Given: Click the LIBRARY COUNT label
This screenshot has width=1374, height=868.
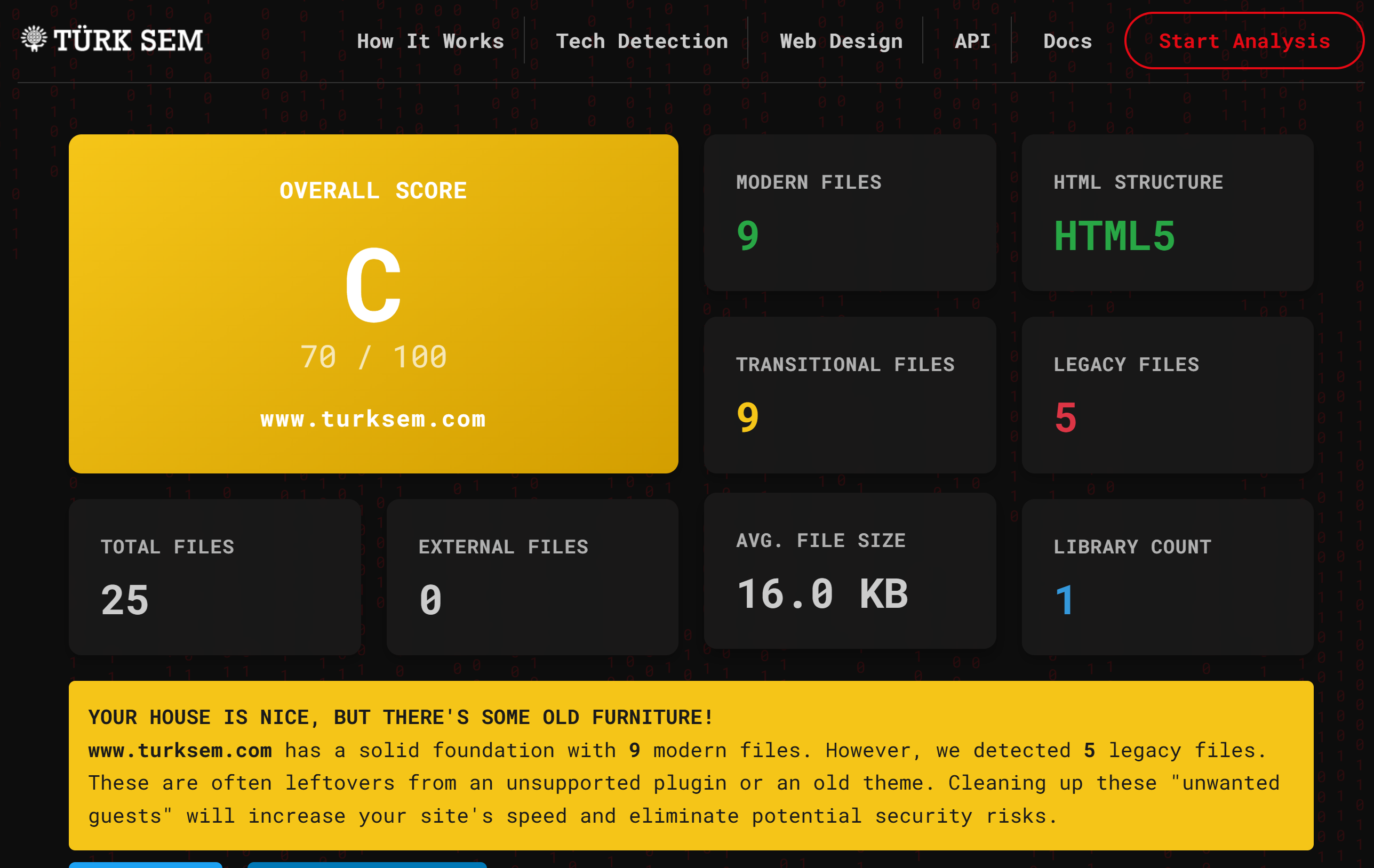Looking at the screenshot, I should pos(1132,547).
